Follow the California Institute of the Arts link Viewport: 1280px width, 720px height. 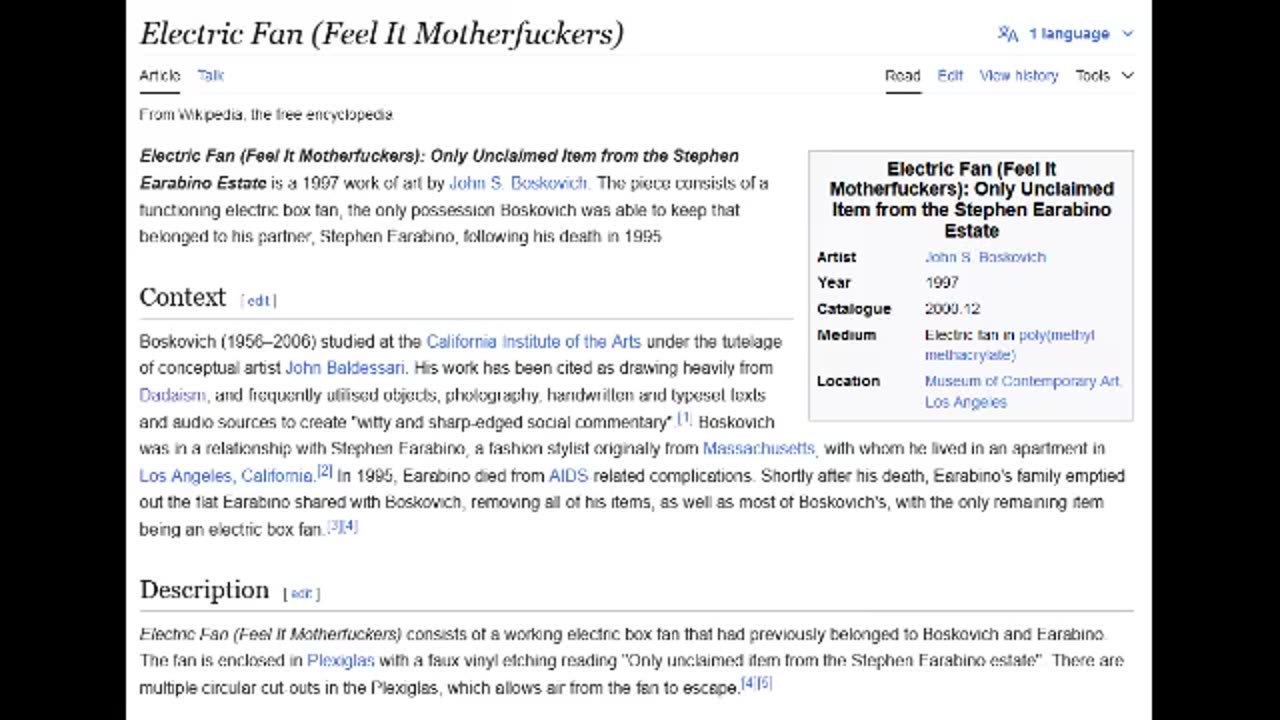533,342
